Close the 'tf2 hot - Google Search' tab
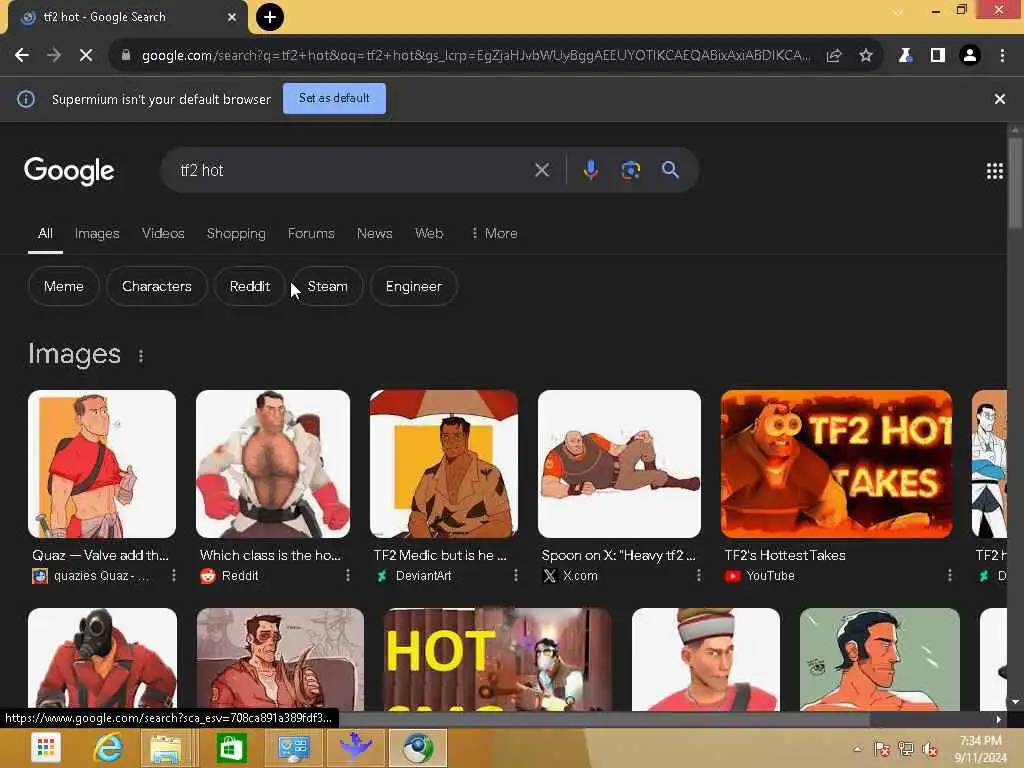 tap(232, 17)
